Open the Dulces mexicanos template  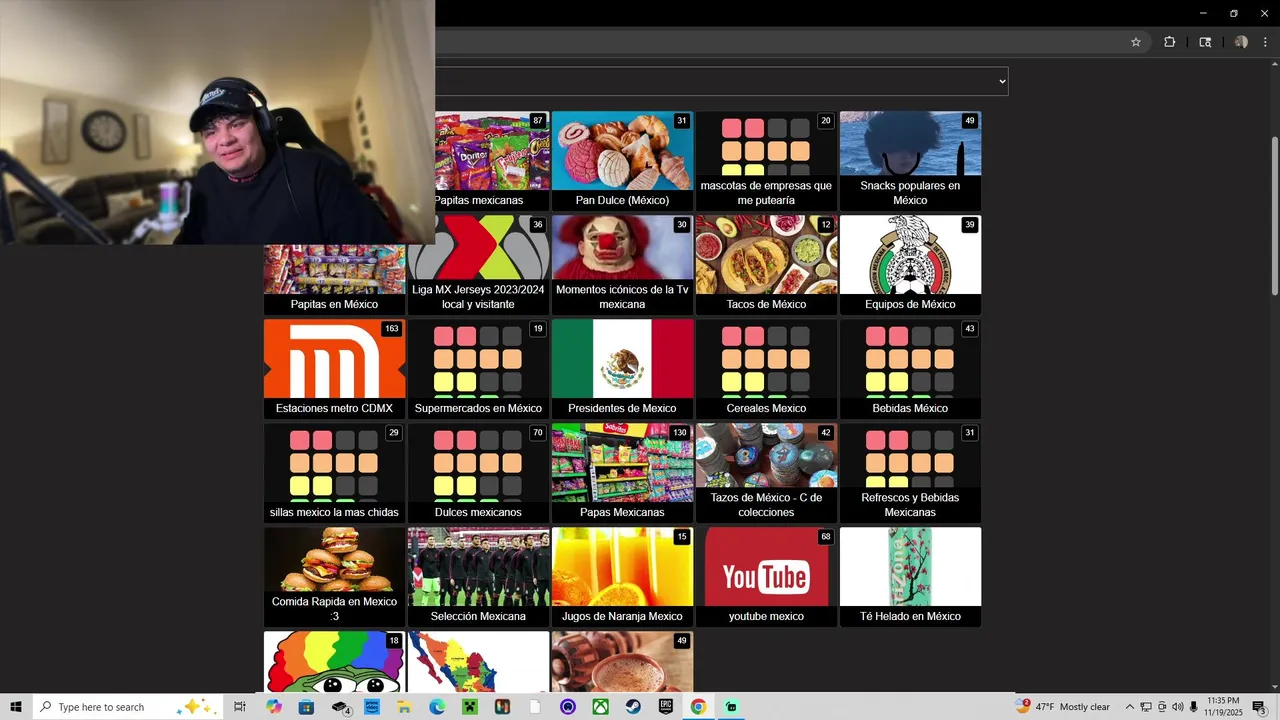pos(478,472)
